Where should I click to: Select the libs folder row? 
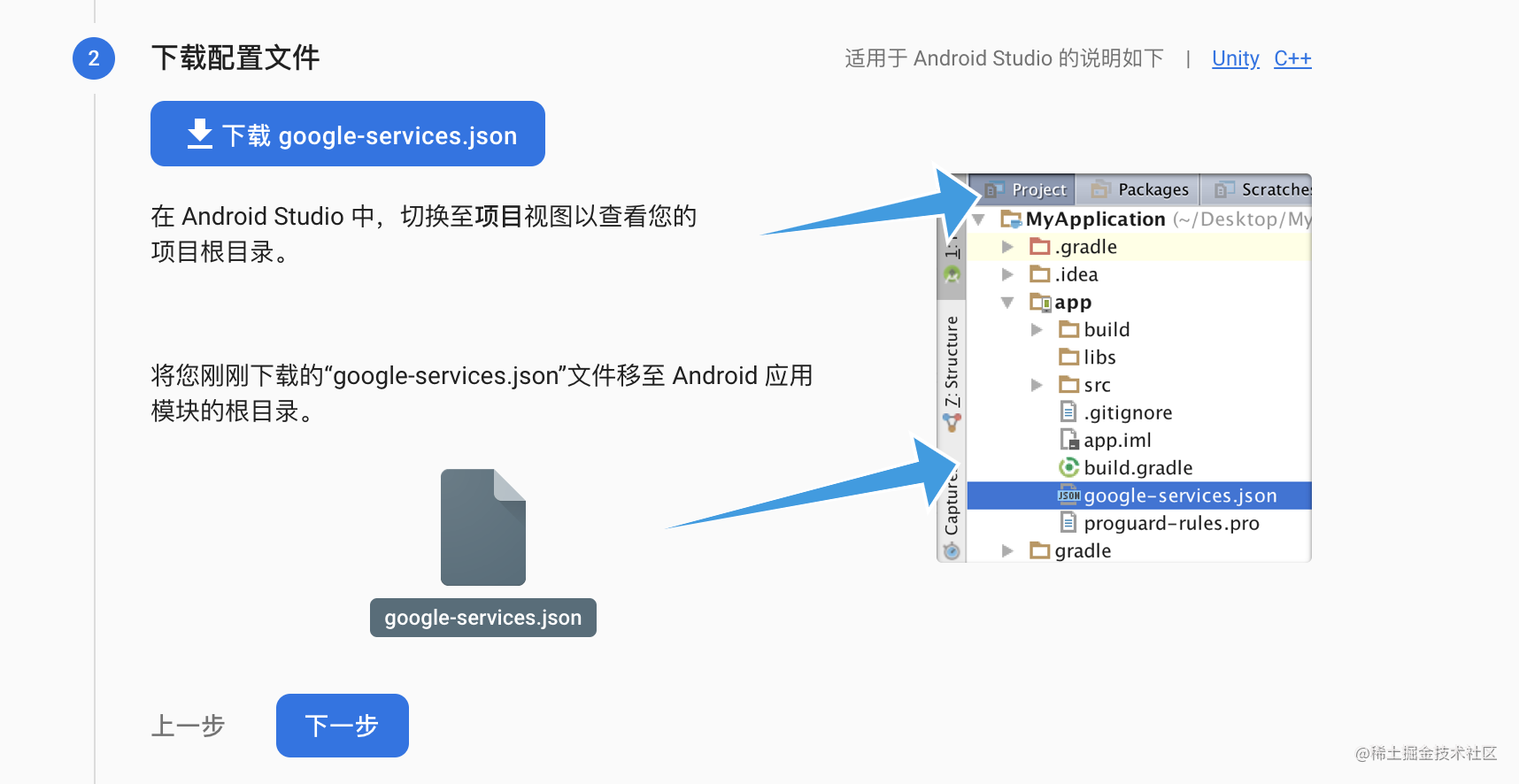(x=1139, y=357)
